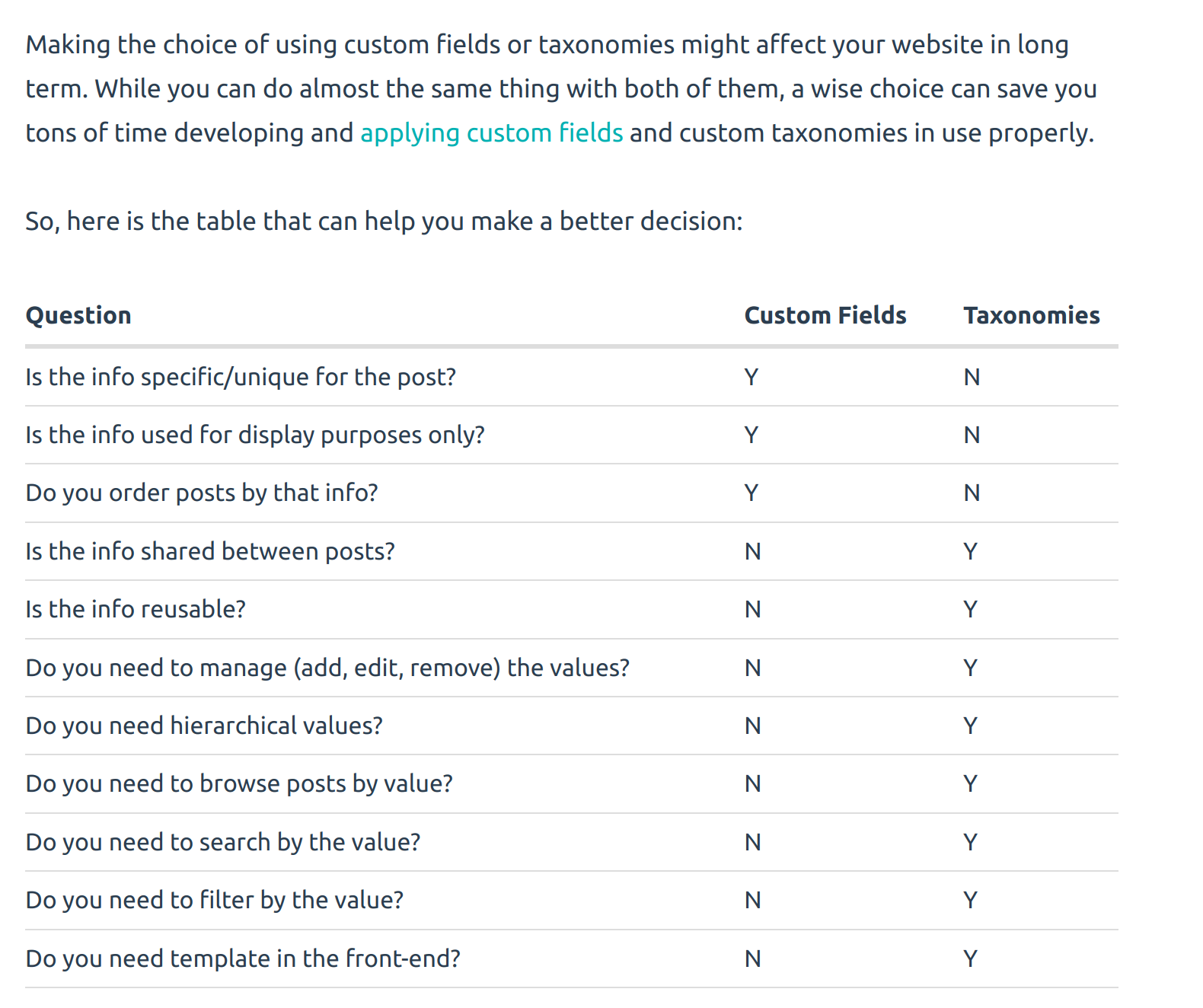Click "Do you need template in the front-end?"
Image resolution: width=1203 pixels, height=1008 pixels.
tap(243, 959)
